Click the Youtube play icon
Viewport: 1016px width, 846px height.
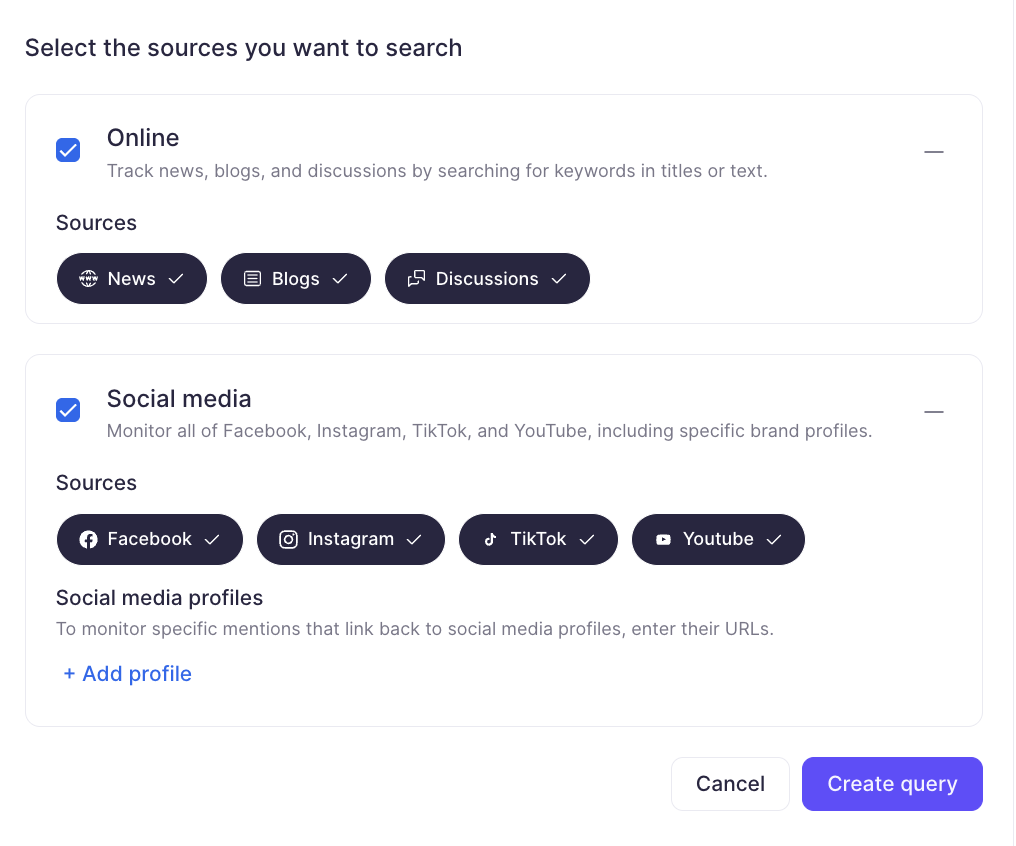point(662,539)
